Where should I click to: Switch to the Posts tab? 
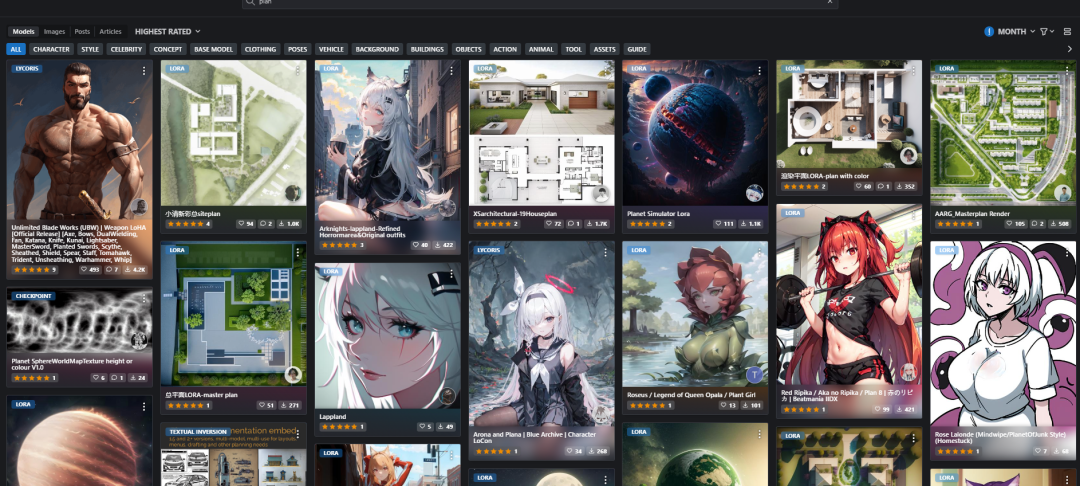pyautogui.click(x=82, y=32)
